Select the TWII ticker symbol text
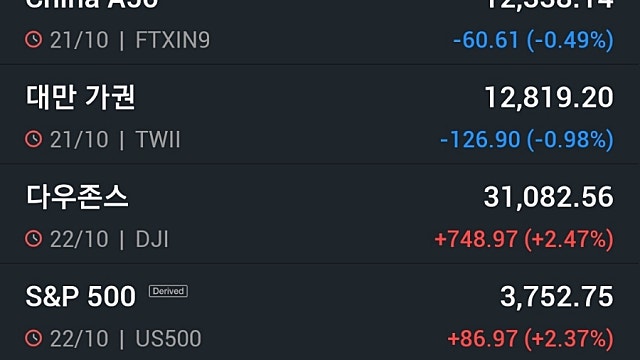Image resolution: width=640 pixels, height=360 pixels. pos(158,140)
